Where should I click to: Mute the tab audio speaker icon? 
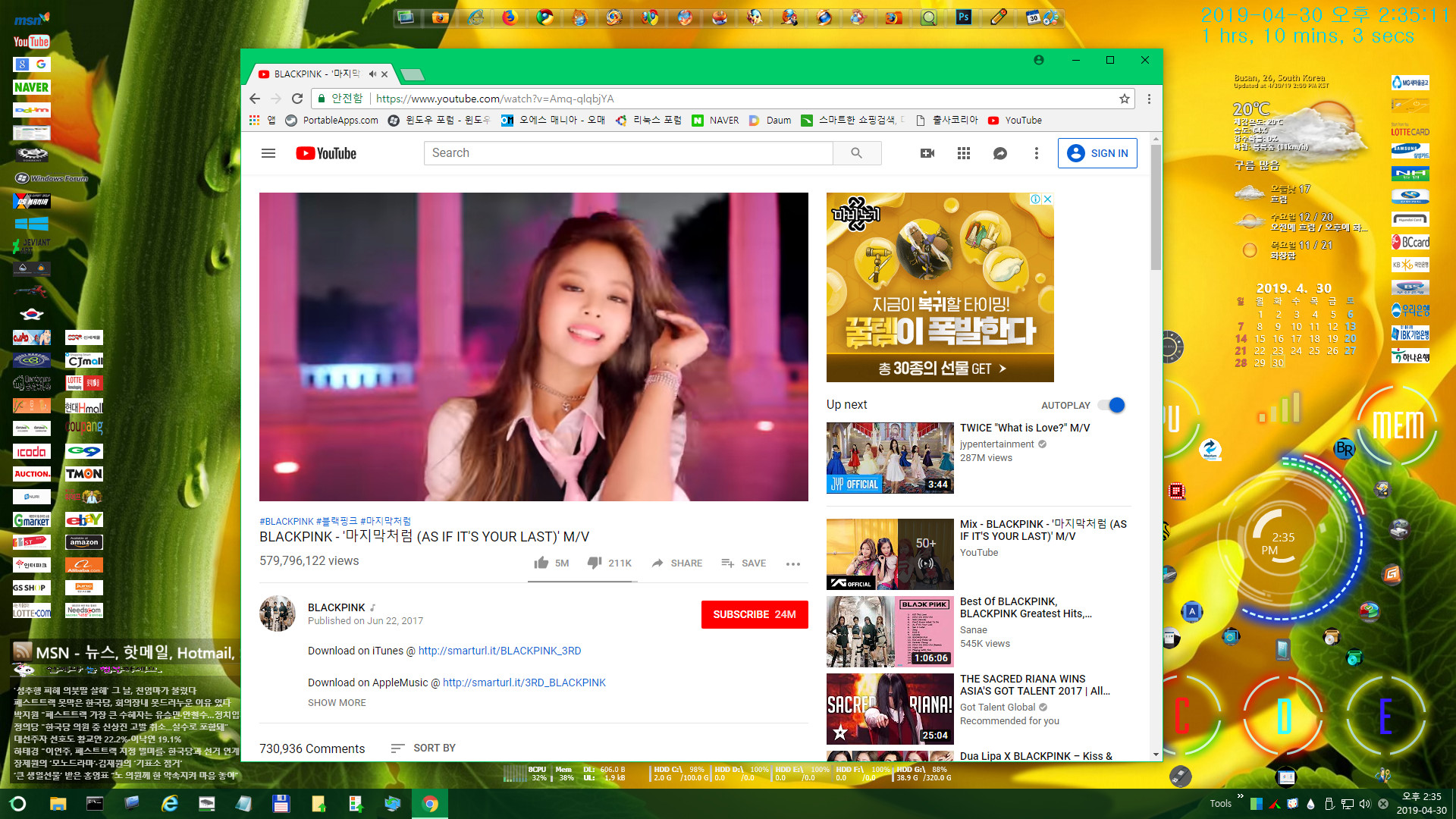tap(372, 74)
